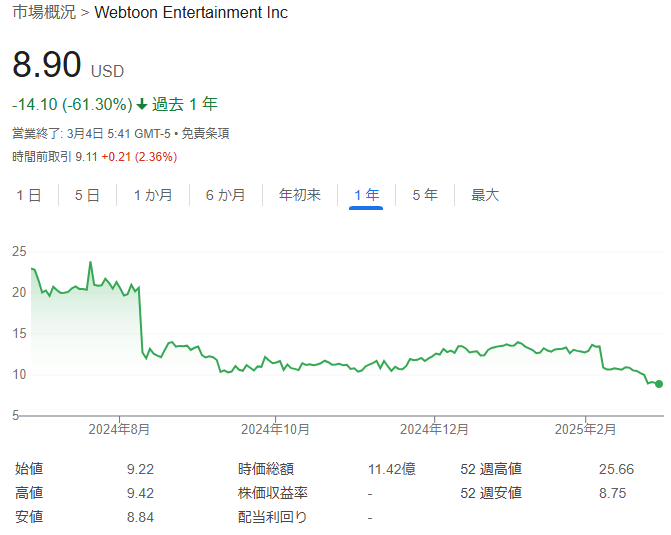Switch chart to 6か月 range
This screenshot has width=671, height=535.
coord(226,195)
